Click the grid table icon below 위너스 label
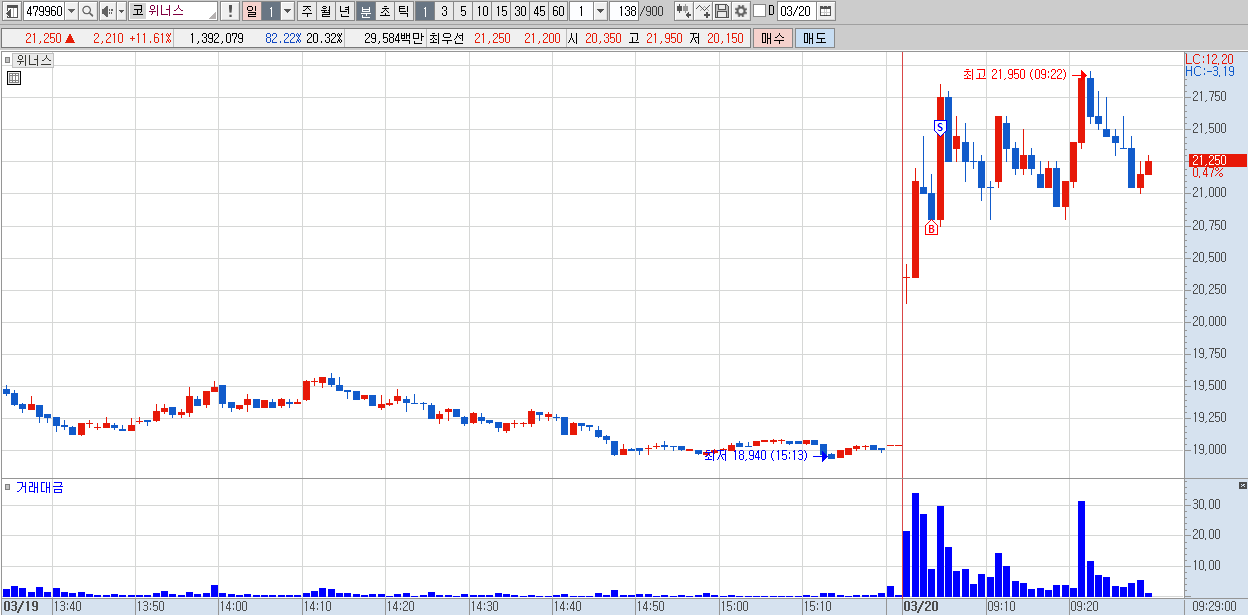 click(14, 79)
